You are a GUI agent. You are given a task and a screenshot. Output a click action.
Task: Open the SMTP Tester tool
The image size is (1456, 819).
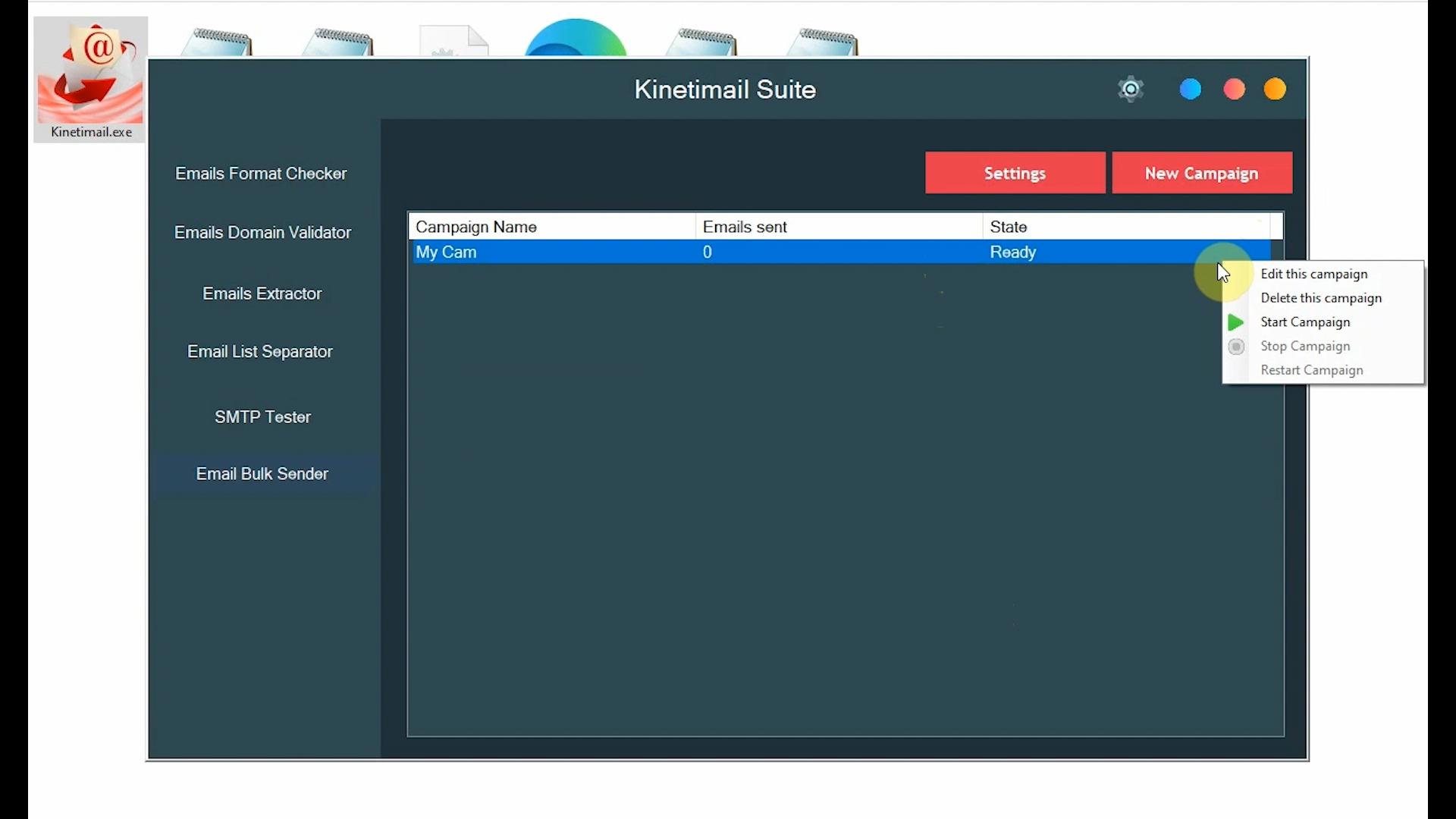coord(262,416)
